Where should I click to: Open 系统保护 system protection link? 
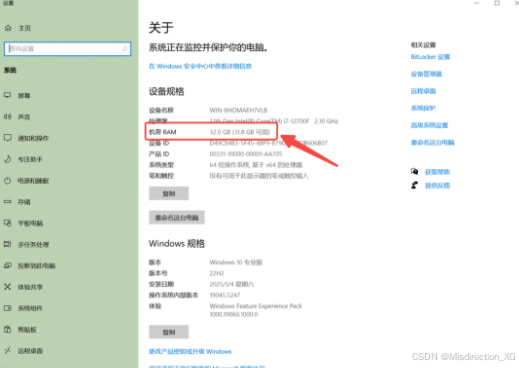click(x=423, y=108)
